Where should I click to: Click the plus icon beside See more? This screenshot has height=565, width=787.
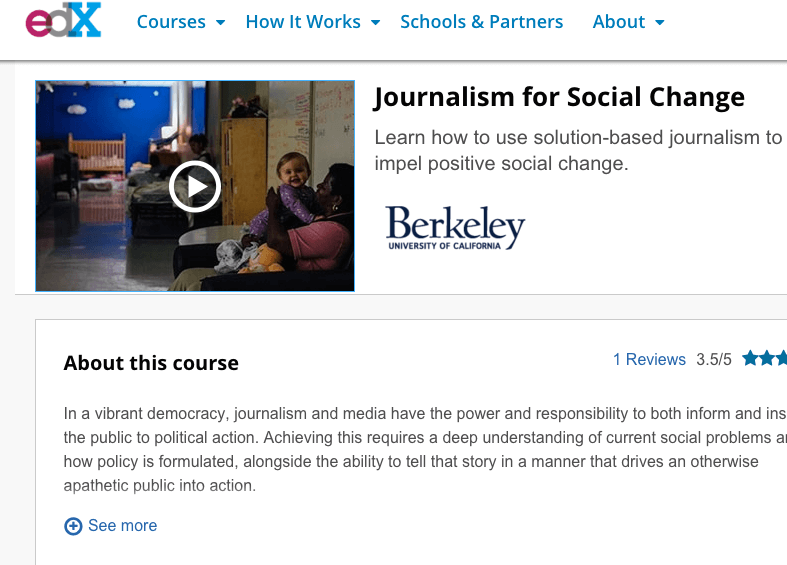[x=73, y=526]
